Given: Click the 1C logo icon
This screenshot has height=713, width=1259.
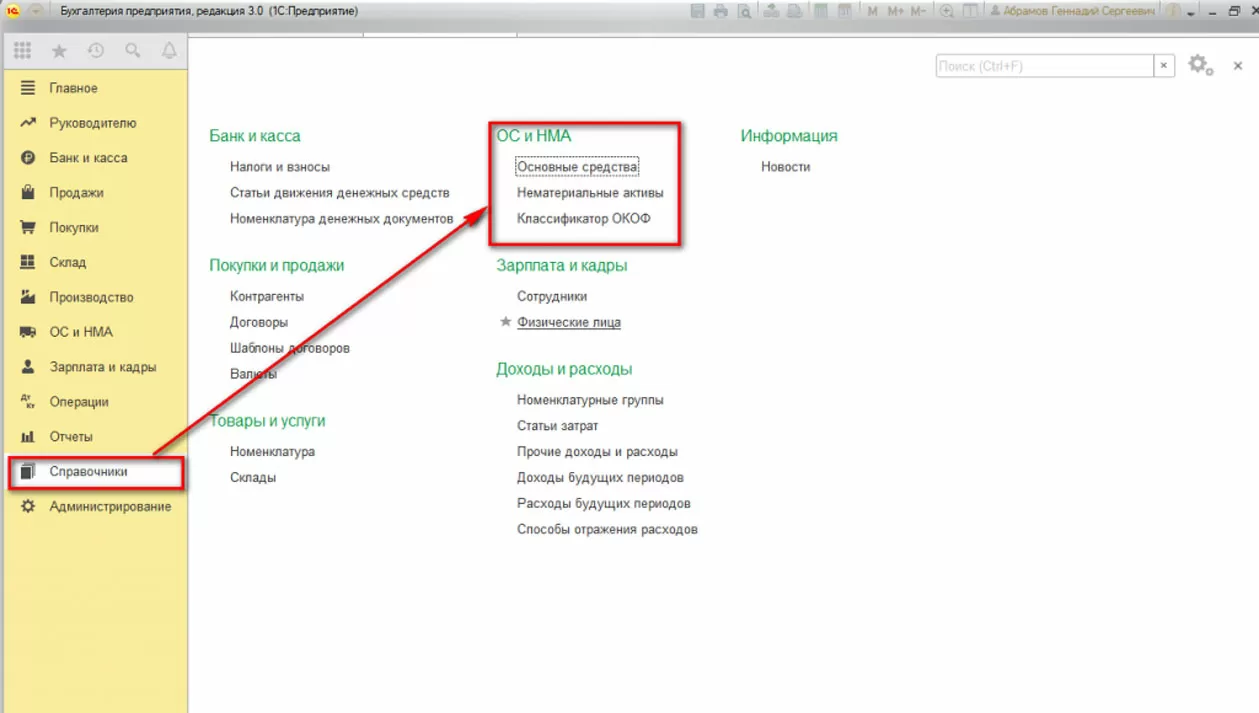Looking at the screenshot, I should 13,11.
